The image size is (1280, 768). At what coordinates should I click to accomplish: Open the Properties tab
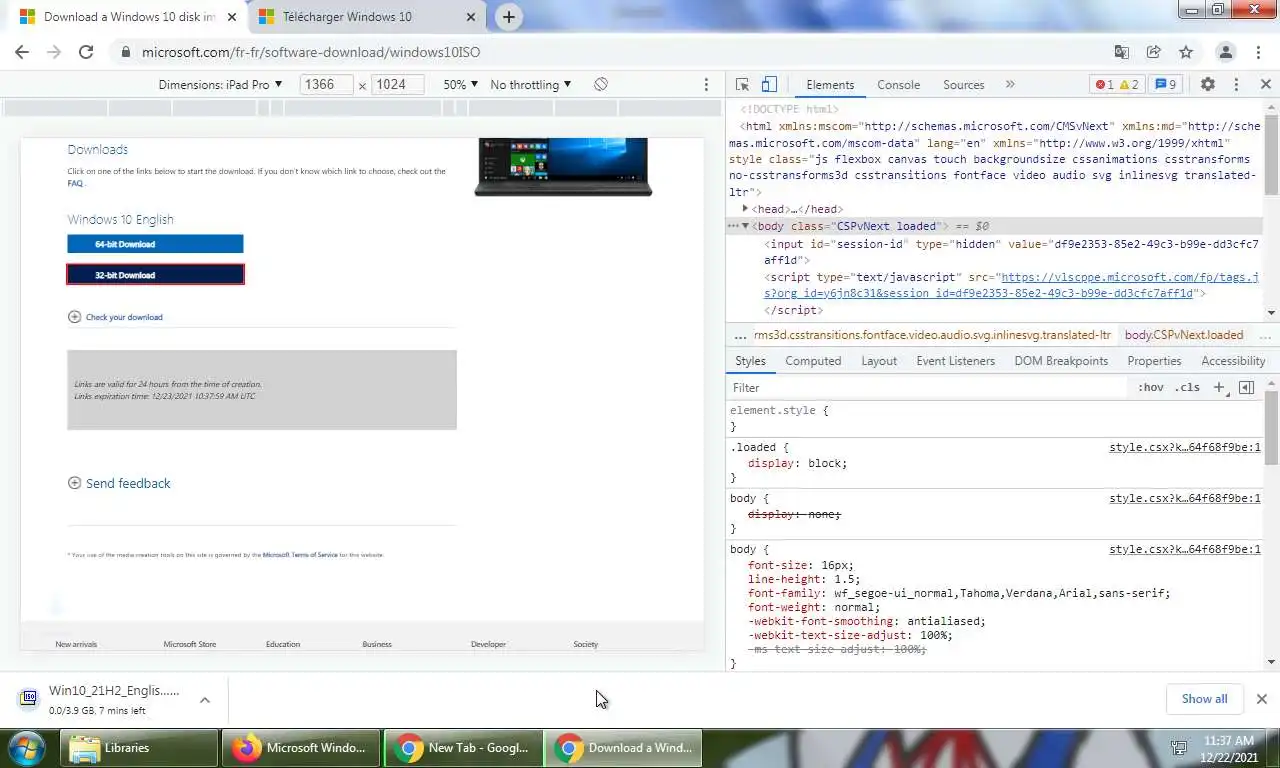[x=1154, y=361]
